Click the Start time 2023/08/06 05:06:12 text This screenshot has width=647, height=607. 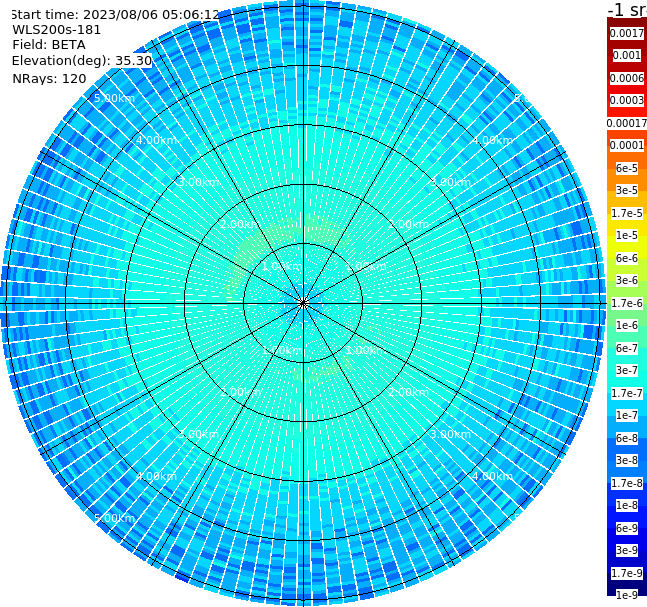pos(116,14)
